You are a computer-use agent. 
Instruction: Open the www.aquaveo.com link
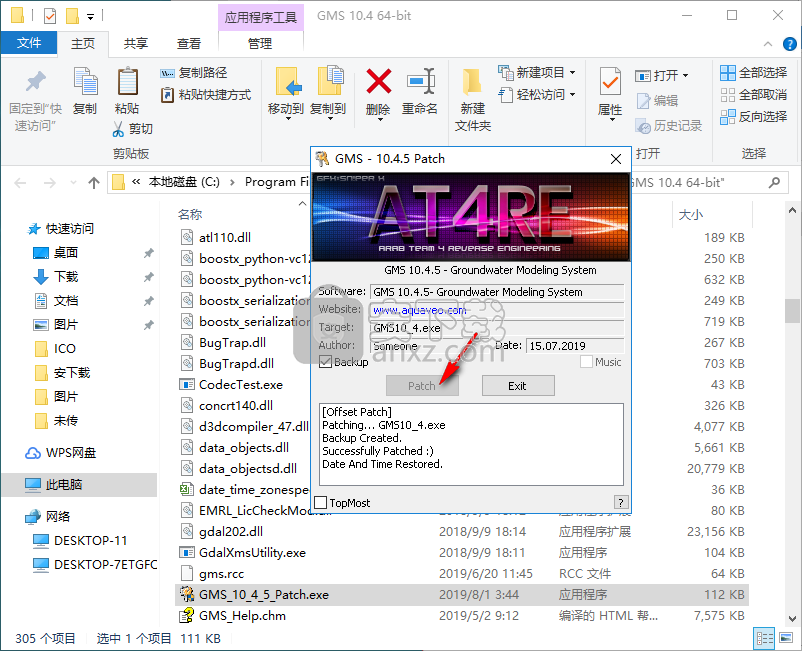419,310
